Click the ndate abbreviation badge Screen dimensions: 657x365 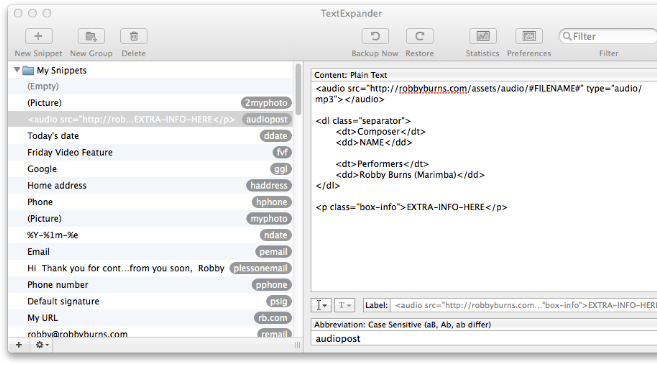point(276,235)
